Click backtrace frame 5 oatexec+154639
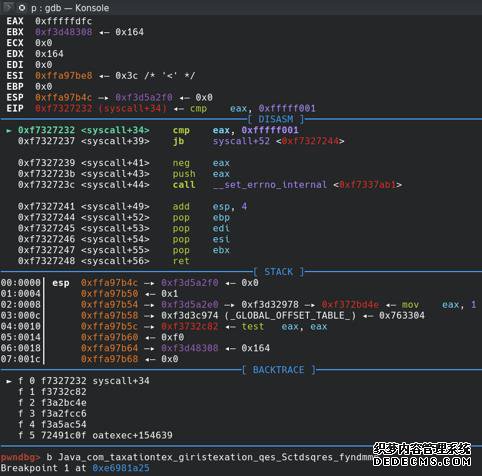This screenshot has width=482, height=476. coord(95,435)
